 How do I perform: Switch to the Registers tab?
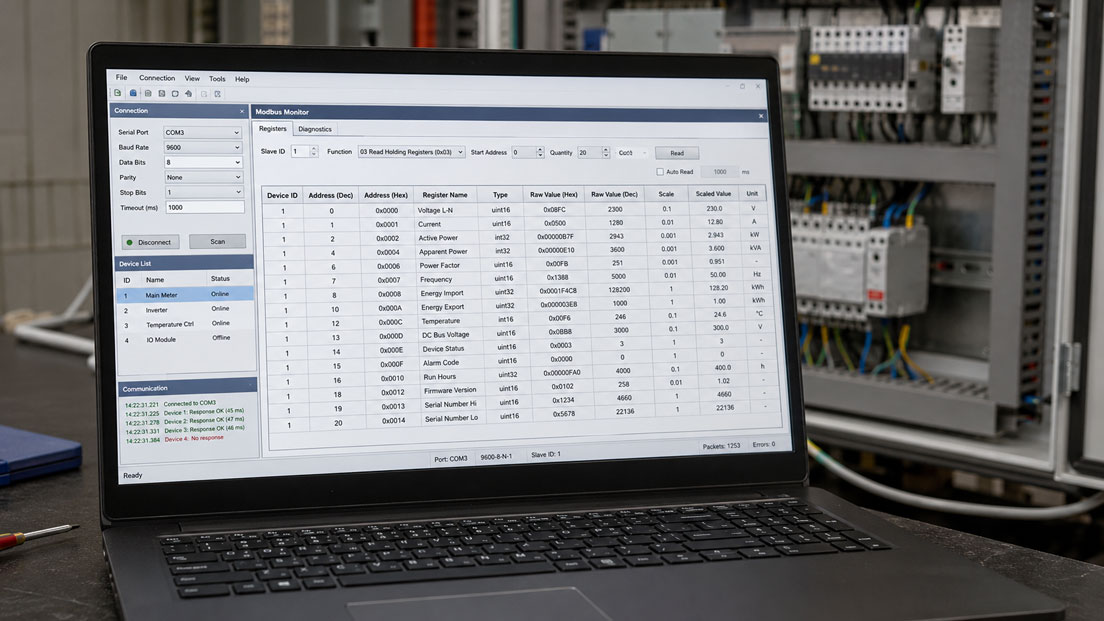(272, 129)
